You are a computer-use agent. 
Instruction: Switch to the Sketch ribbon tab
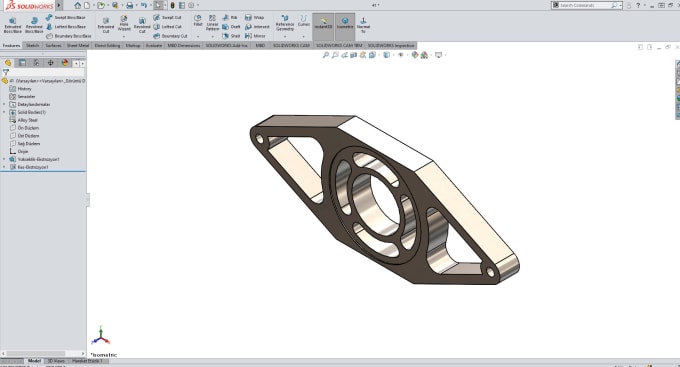pyautogui.click(x=33, y=45)
